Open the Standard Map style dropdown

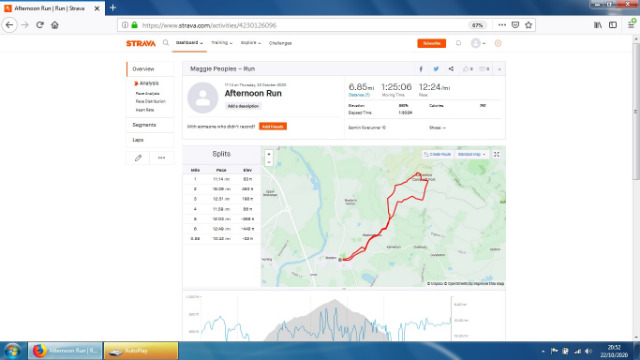pyautogui.click(x=471, y=154)
